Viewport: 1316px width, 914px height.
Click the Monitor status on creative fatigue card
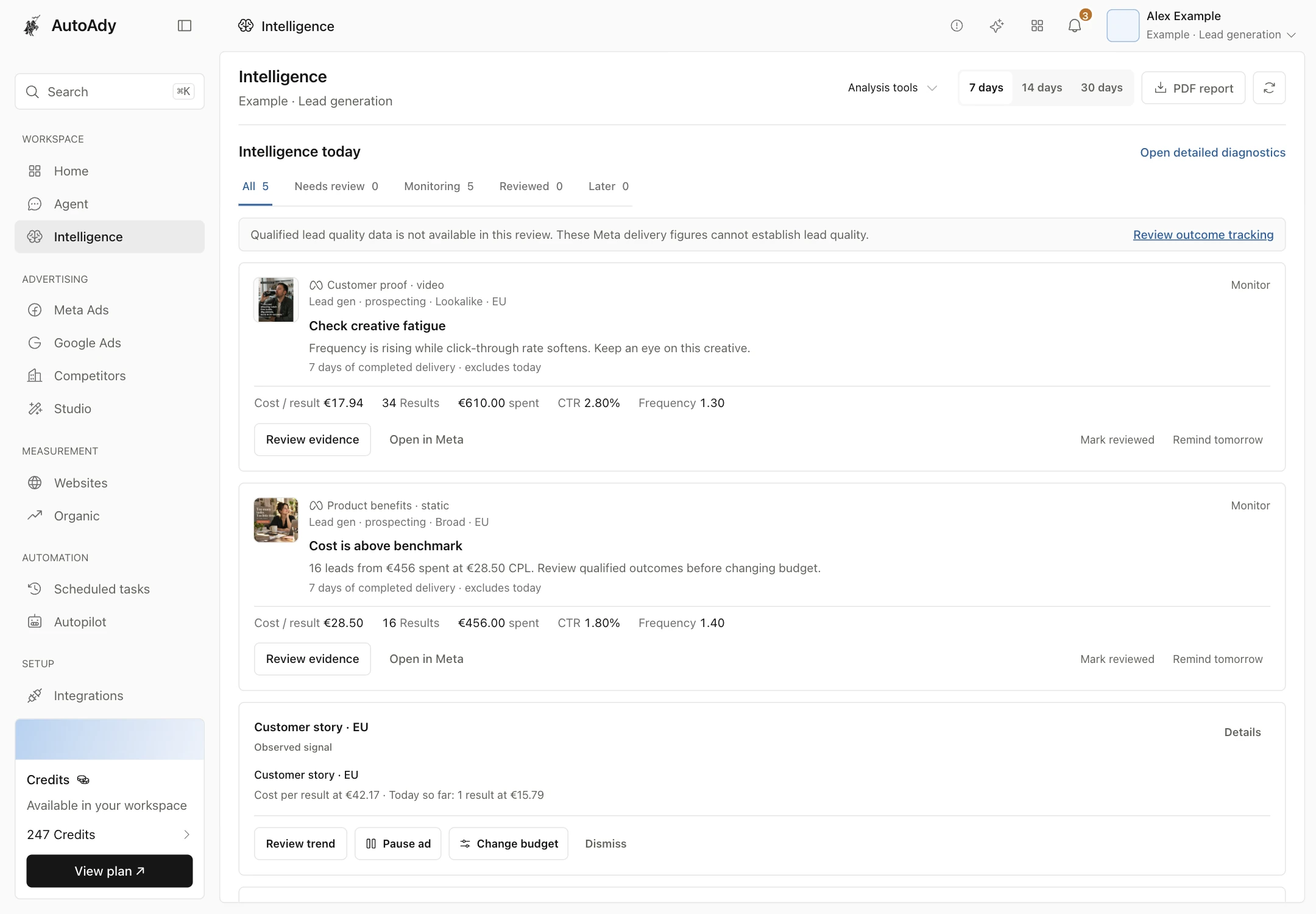[x=1250, y=285]
